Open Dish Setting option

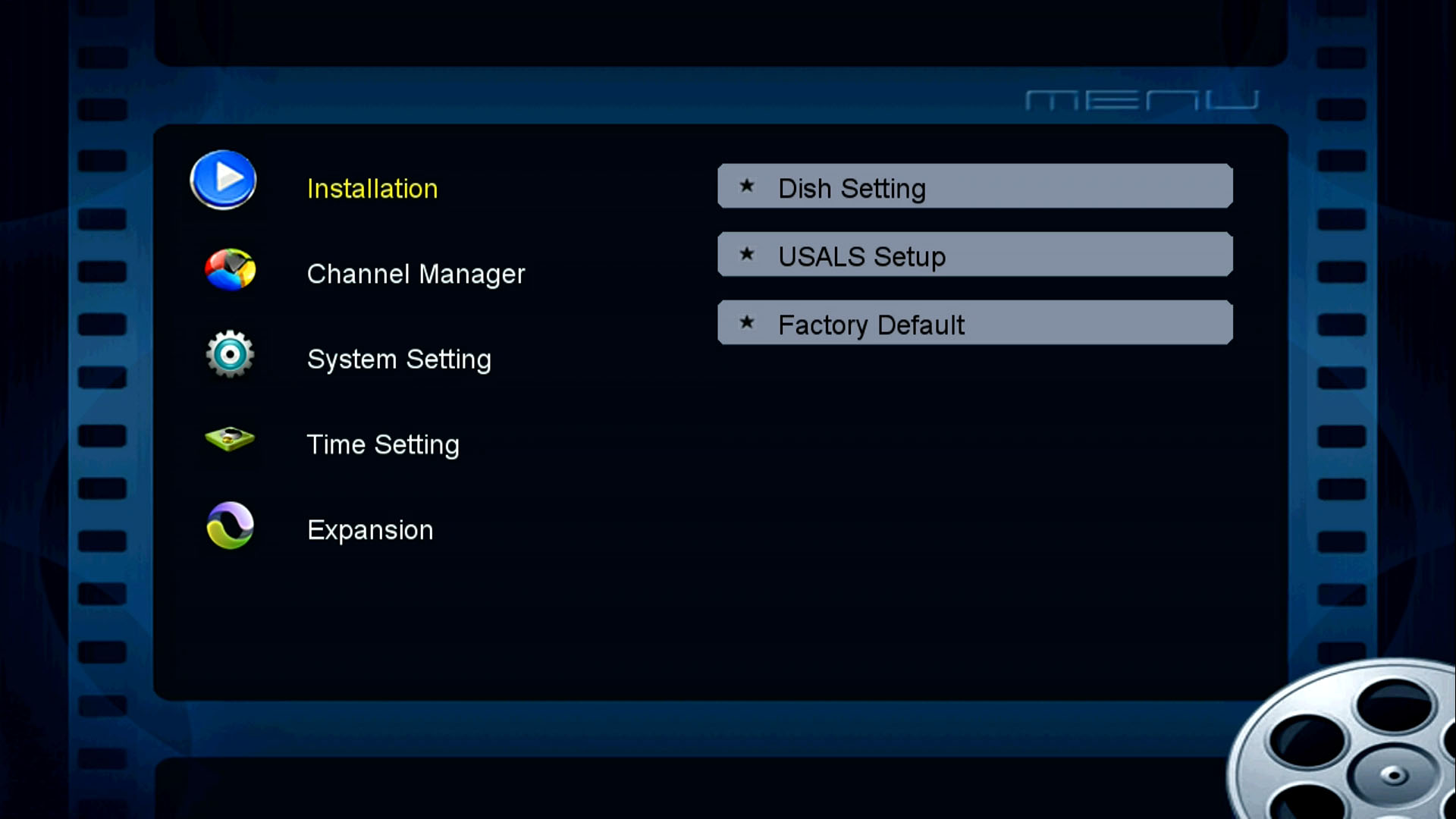(x=975, y=186)
